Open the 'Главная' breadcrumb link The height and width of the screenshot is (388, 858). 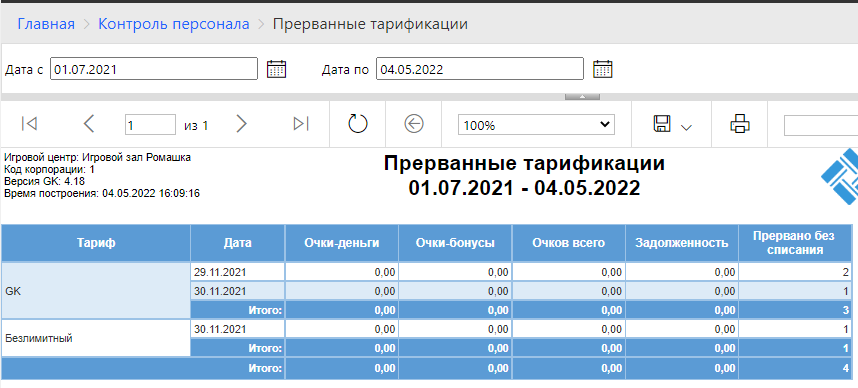[x=46, y=24]
